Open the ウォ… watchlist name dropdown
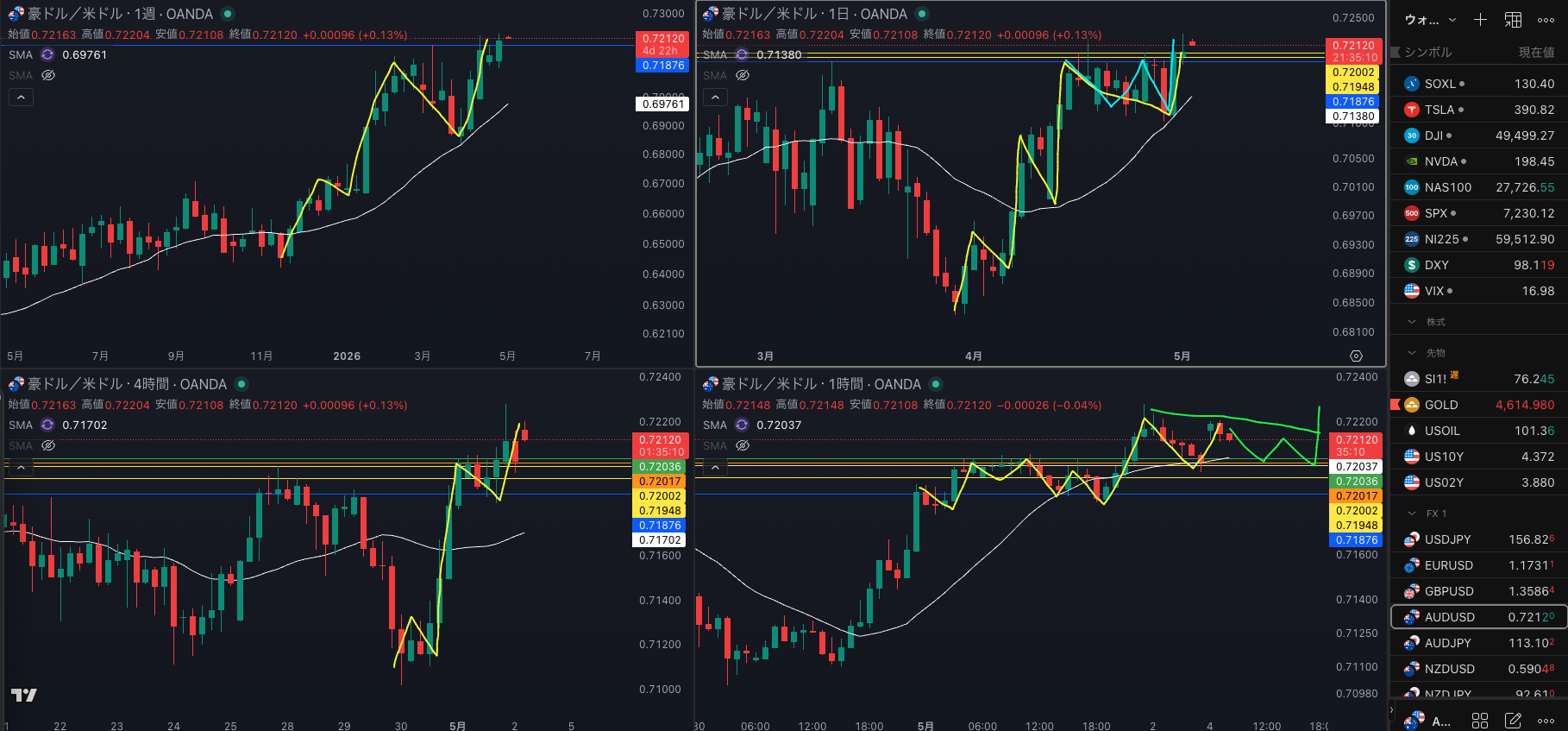Screen dimensions: 1568x731 coord(1430,19)
